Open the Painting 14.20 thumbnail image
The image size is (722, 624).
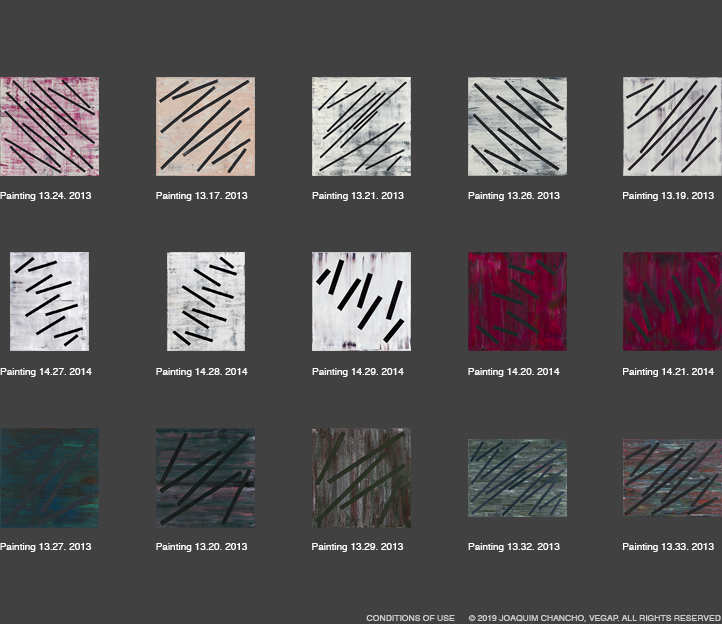518,301
